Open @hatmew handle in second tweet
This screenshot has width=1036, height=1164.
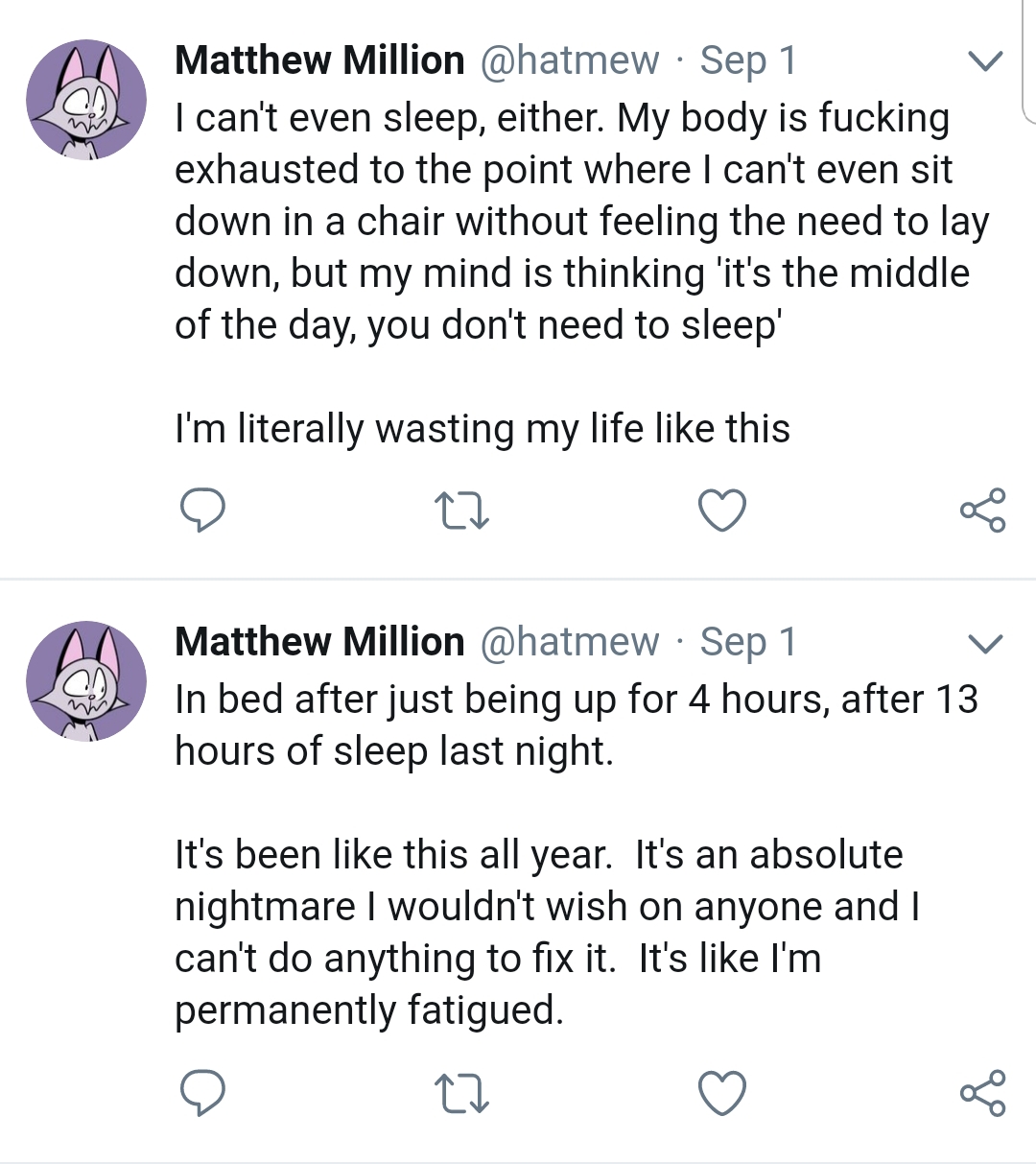(570, 642)
